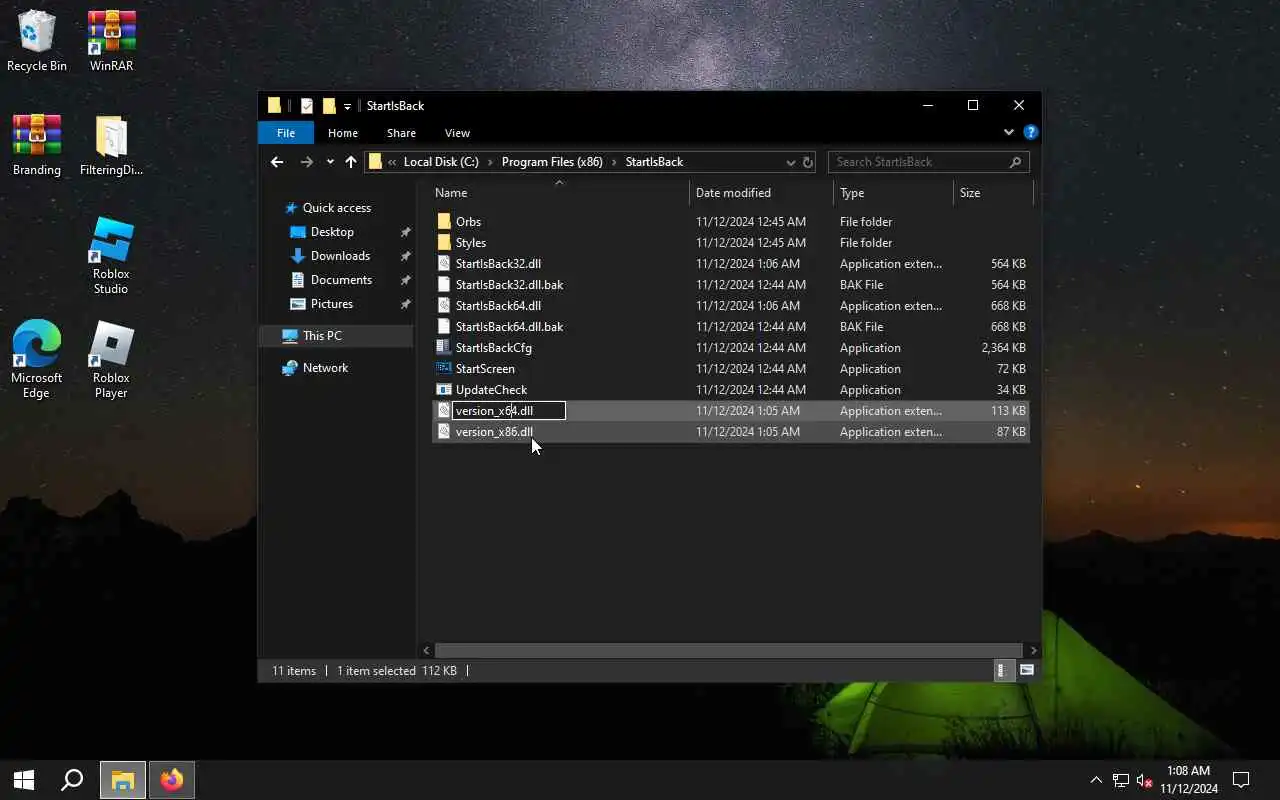Open recent locations dropdown arrow
The image size is (1280, 800).
tap(330, 162)
